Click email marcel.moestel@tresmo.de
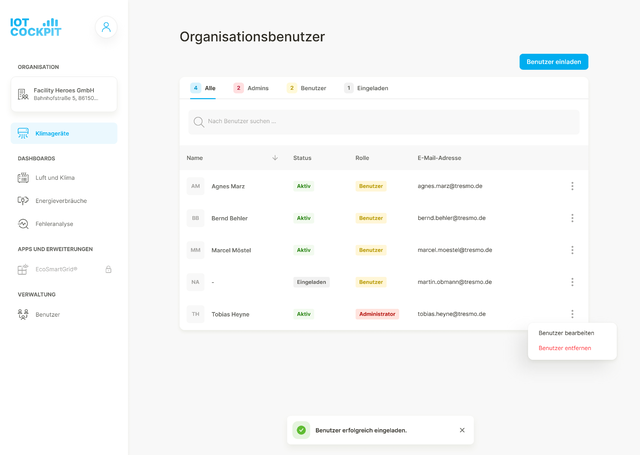This screenshot has height=455, width=640. click(x=455, y=250)
